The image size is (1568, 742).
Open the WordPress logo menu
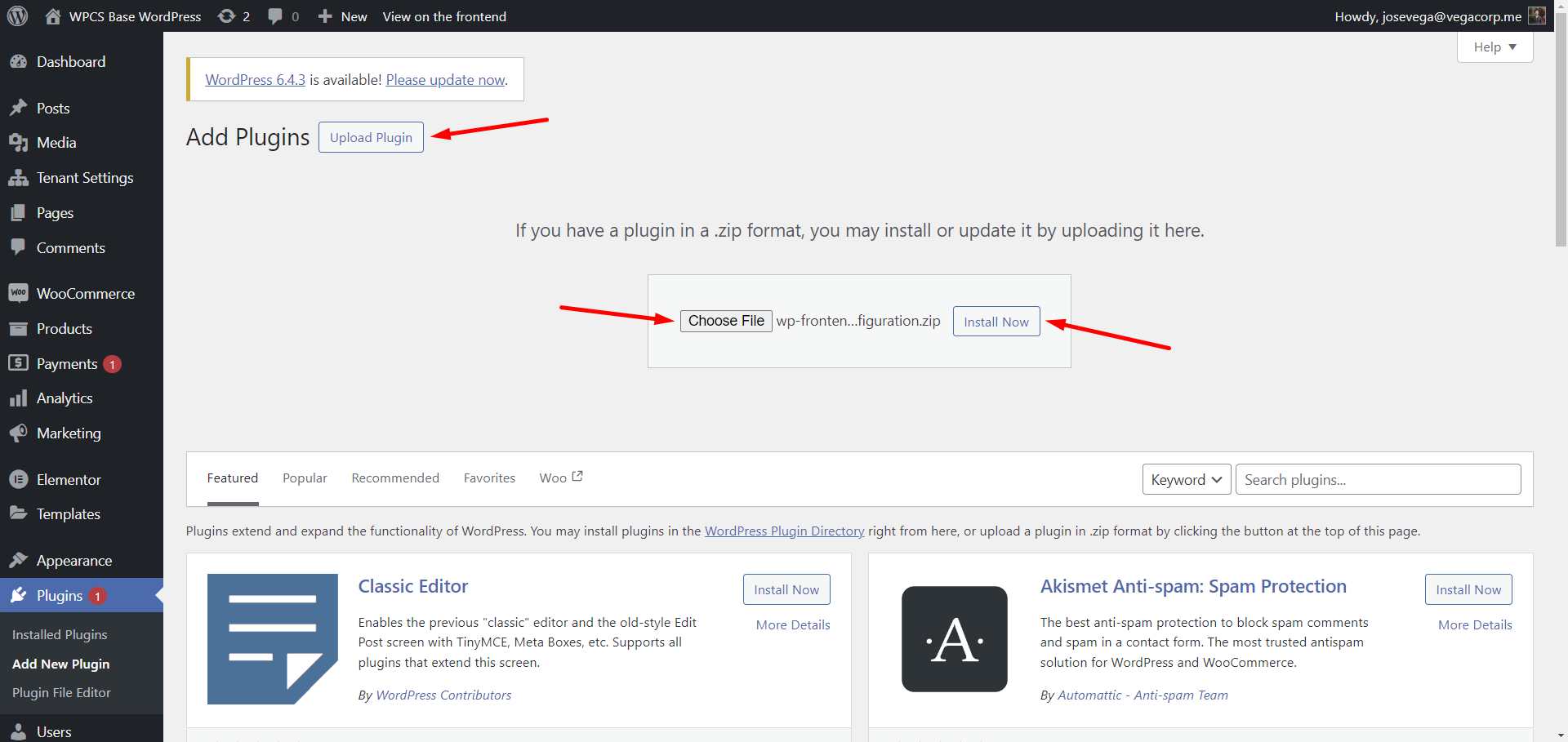point(18,16)
